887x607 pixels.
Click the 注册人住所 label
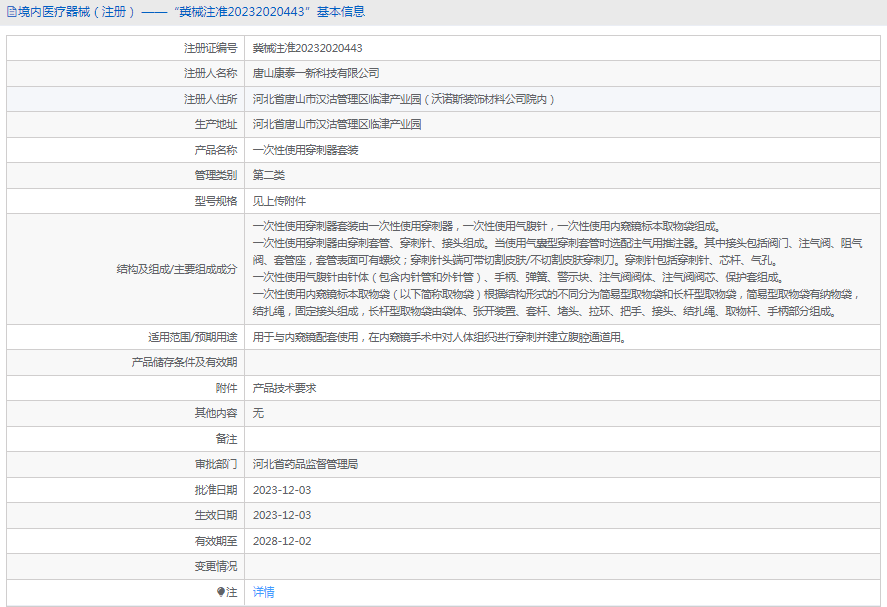210,99
